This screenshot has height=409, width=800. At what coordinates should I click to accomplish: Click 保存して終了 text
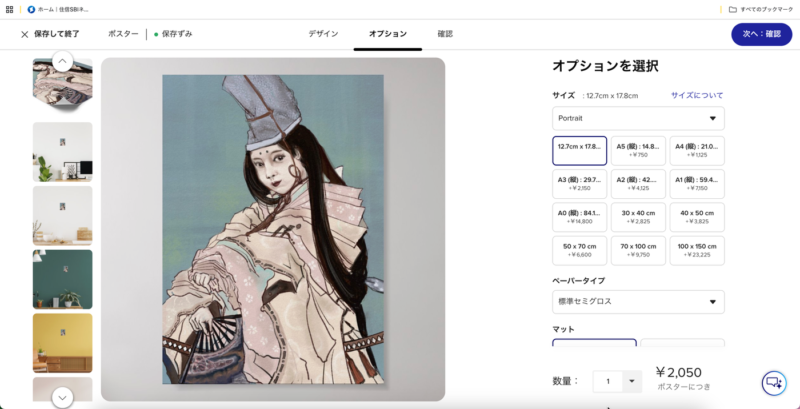(57, 34)
